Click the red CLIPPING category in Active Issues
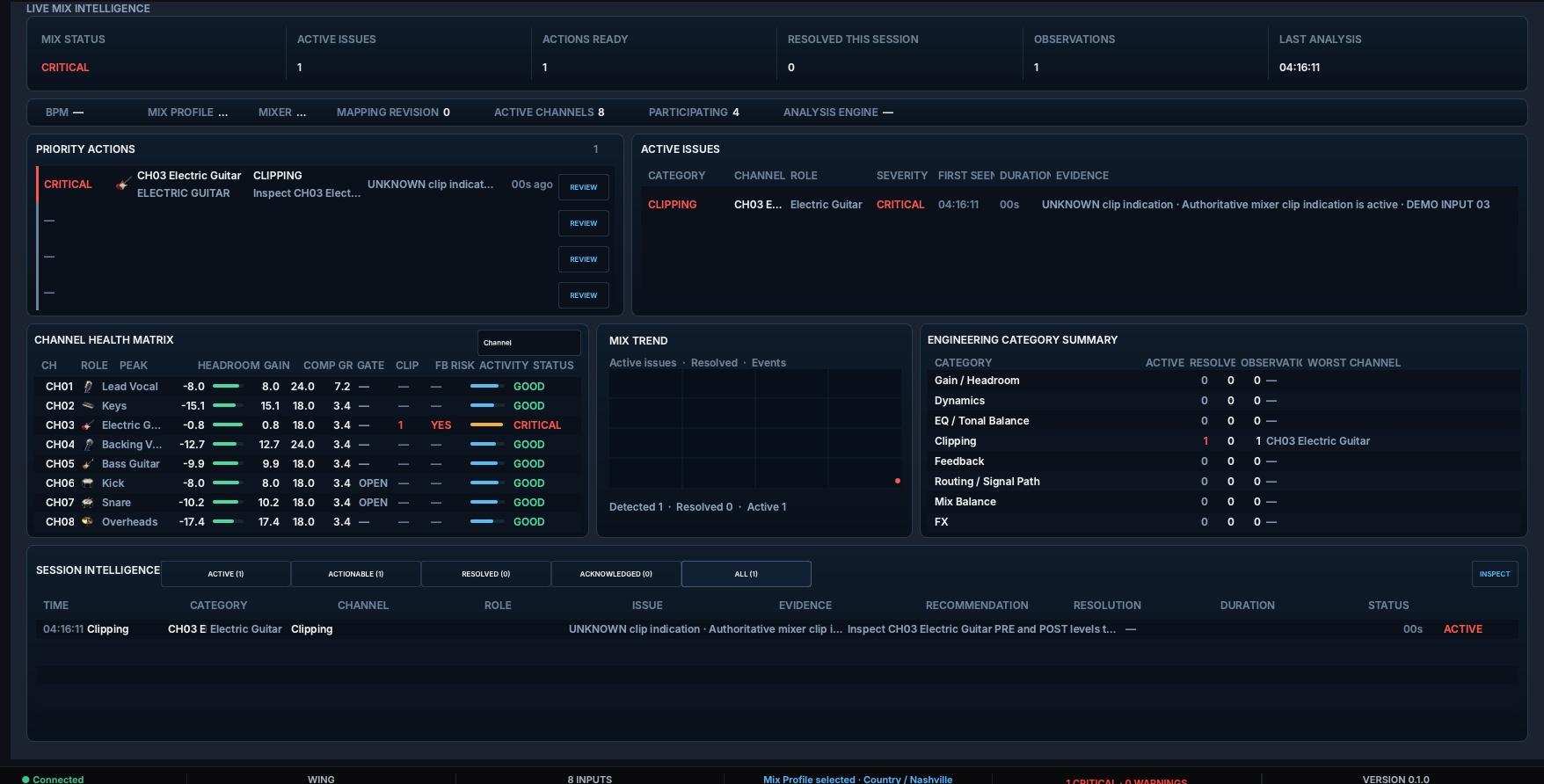Image resolution: width=1544 pixels, height=784 pixels. click(673, 205)
